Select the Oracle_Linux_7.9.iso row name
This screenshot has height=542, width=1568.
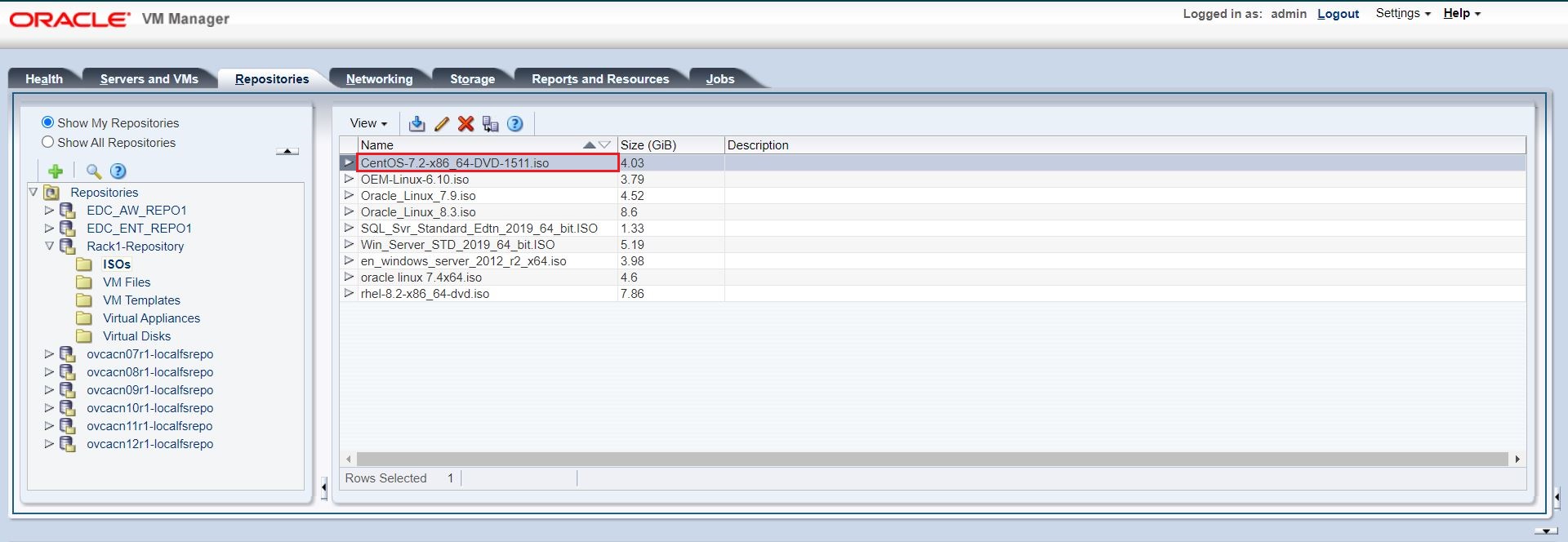tap(418, 196)
